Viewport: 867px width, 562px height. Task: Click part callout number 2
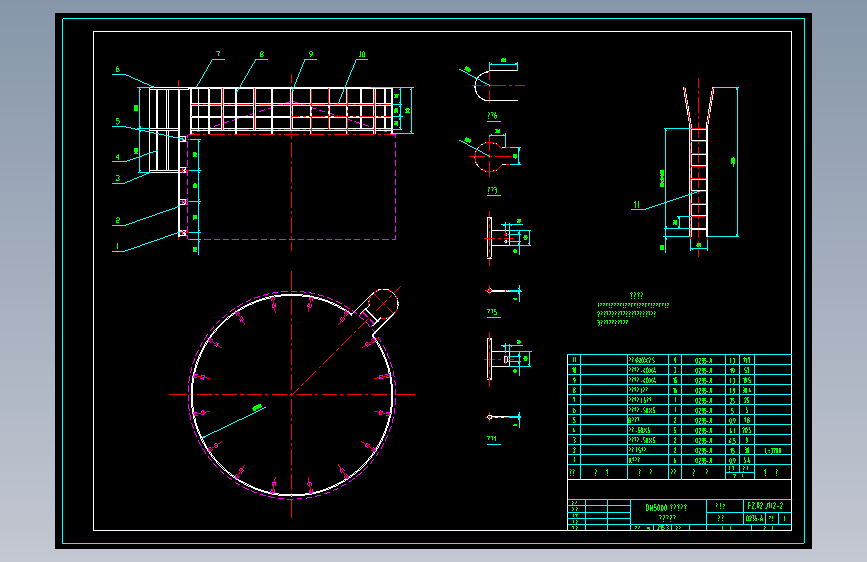tap(118, 220)
